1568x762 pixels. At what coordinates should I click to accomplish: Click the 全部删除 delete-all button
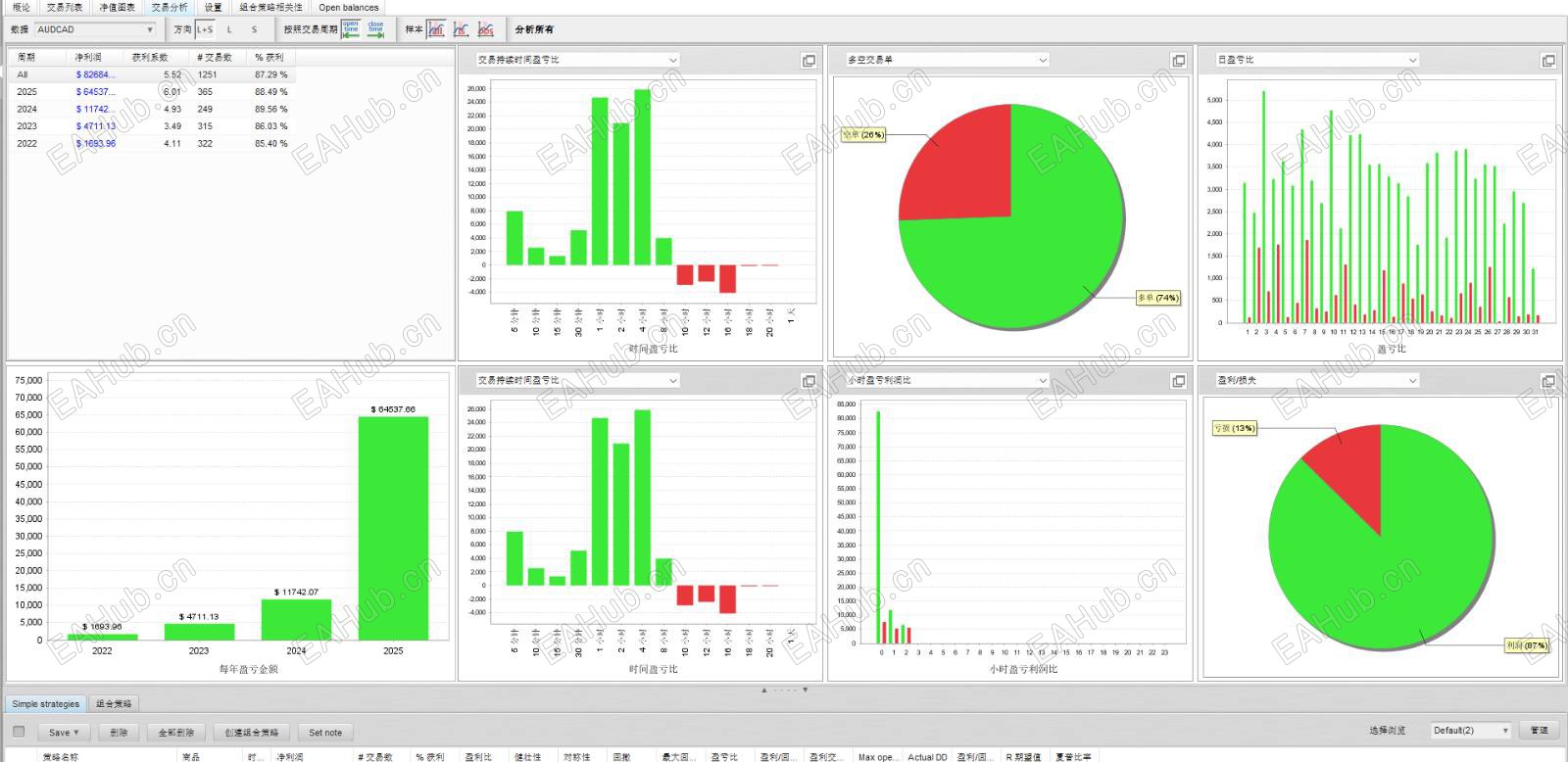176,732
